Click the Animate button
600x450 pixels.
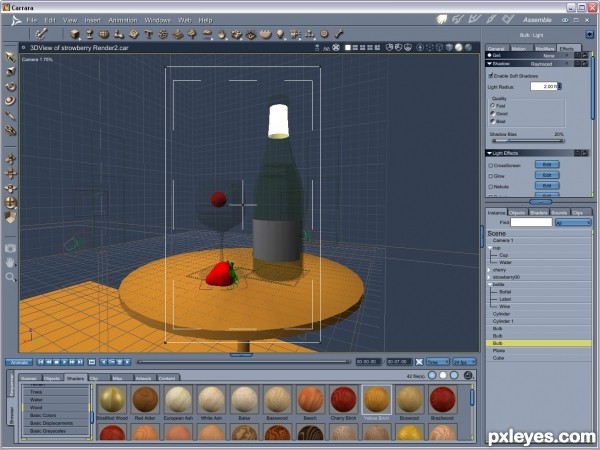[19, 362]
